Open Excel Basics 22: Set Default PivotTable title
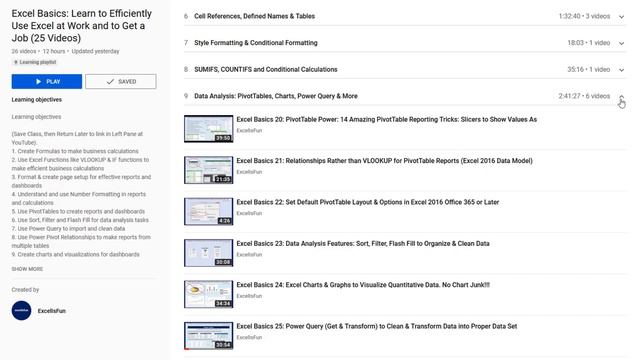The image size is (640, 360). 368,202
